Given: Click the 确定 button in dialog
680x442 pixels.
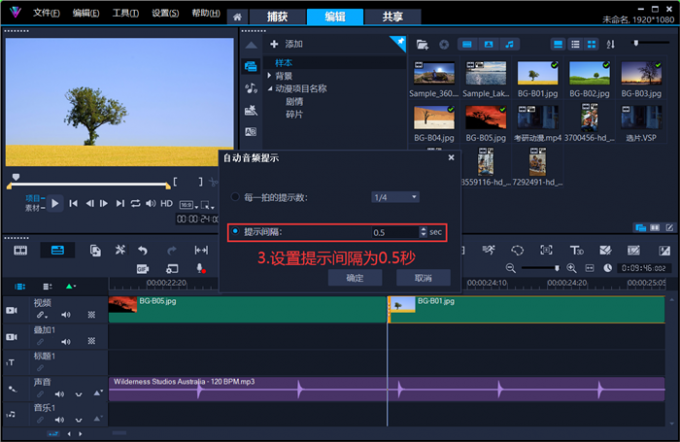Looking at the screenshot, I should pyautogui.click(x=355, y=278).
